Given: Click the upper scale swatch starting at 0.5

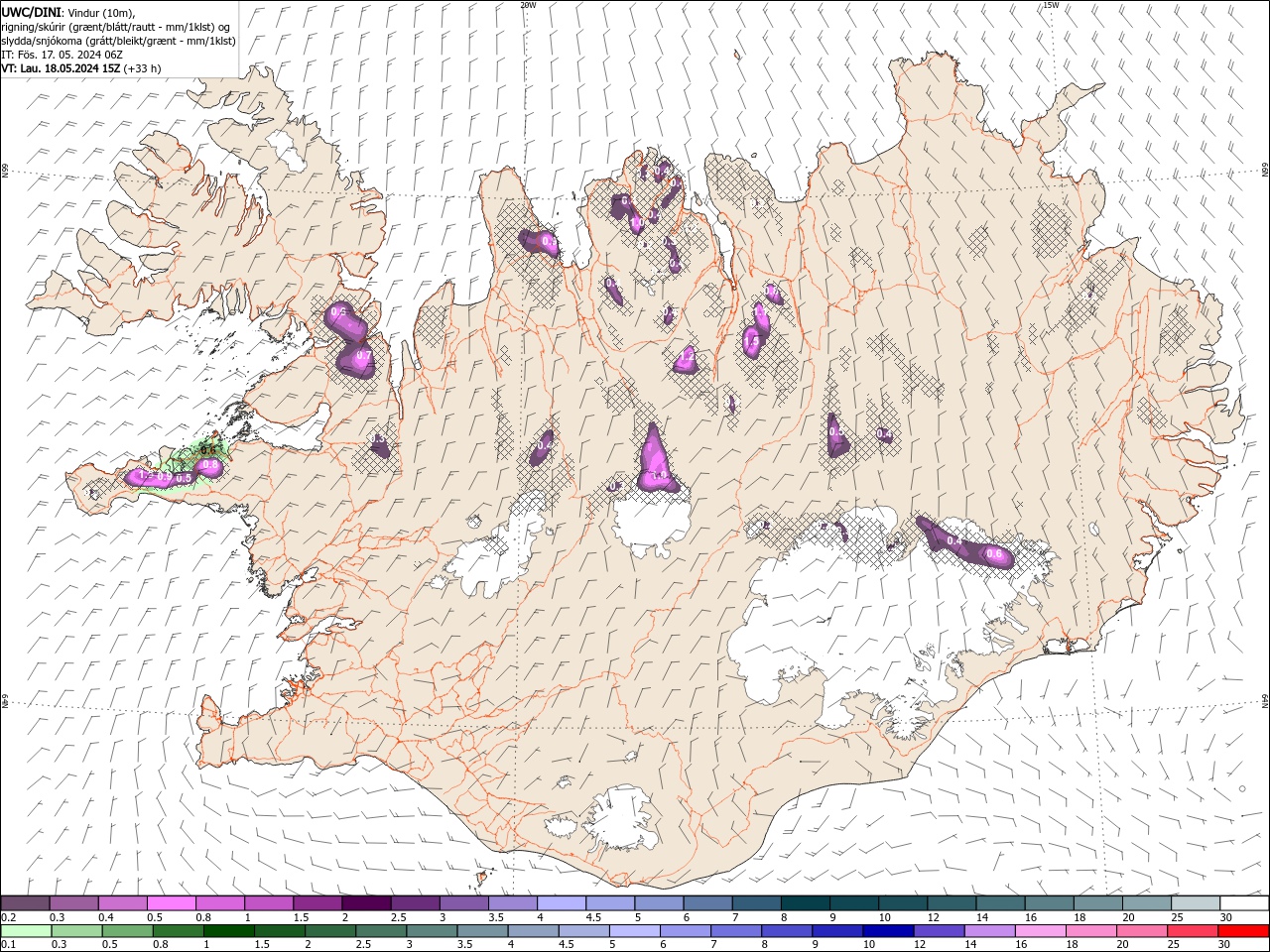Looking at the screenshot, I should tap(171, 903).
